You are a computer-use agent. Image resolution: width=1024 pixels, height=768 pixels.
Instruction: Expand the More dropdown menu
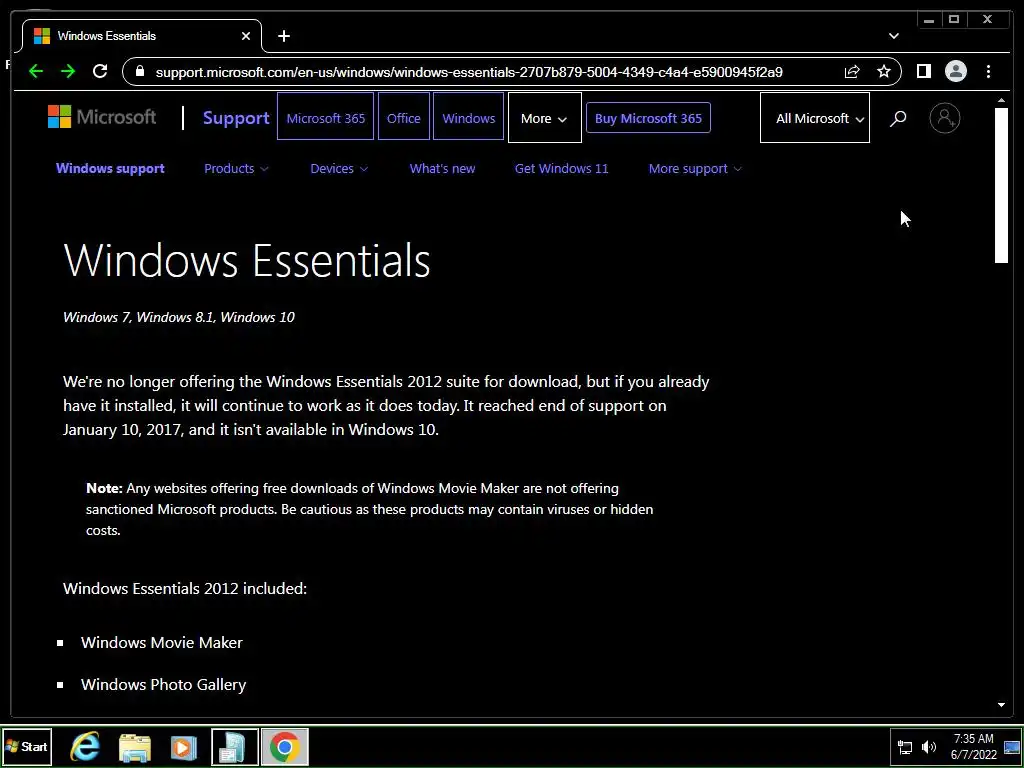coord(545,118)
